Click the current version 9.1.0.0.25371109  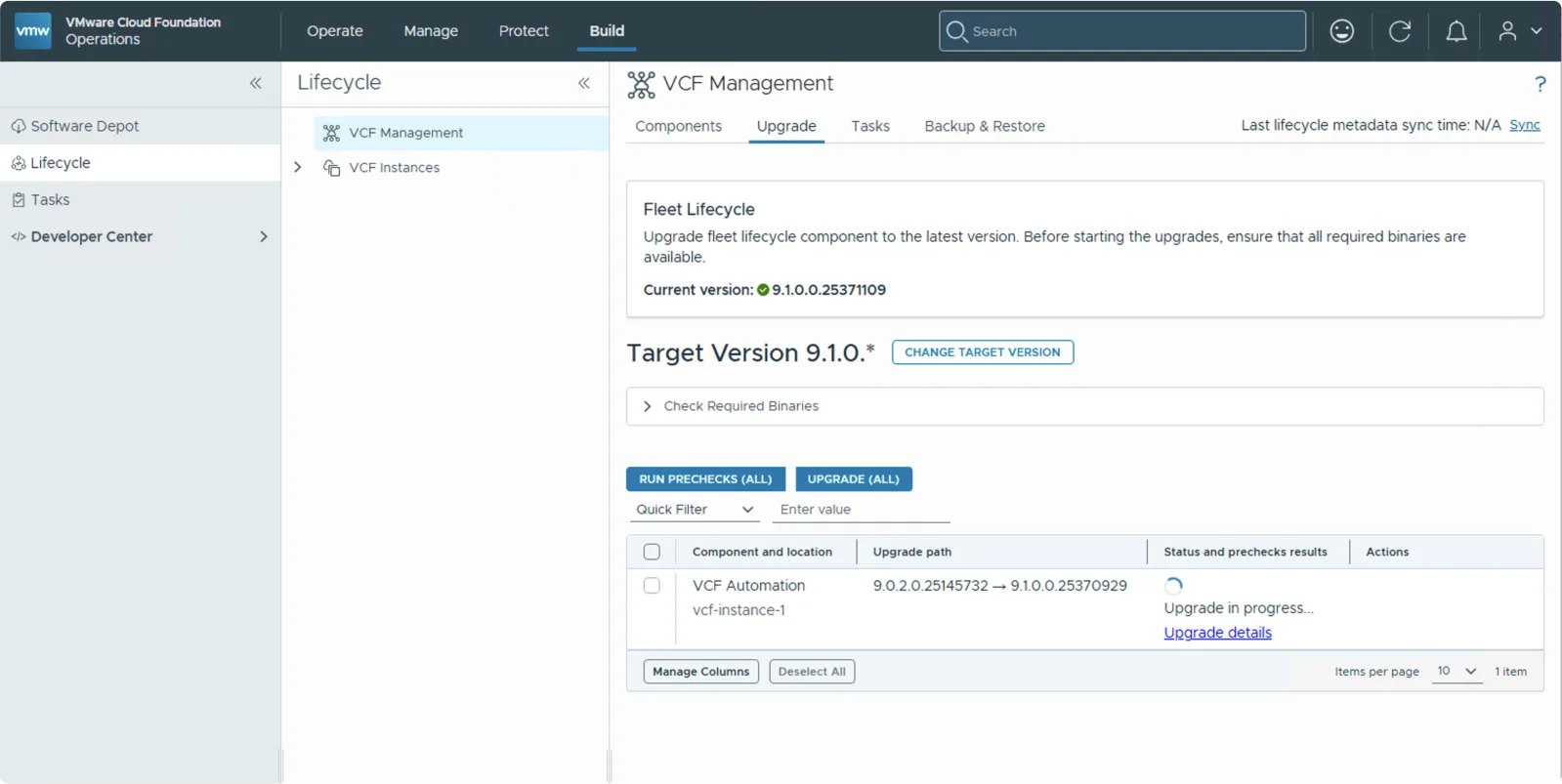pos(829,290)
